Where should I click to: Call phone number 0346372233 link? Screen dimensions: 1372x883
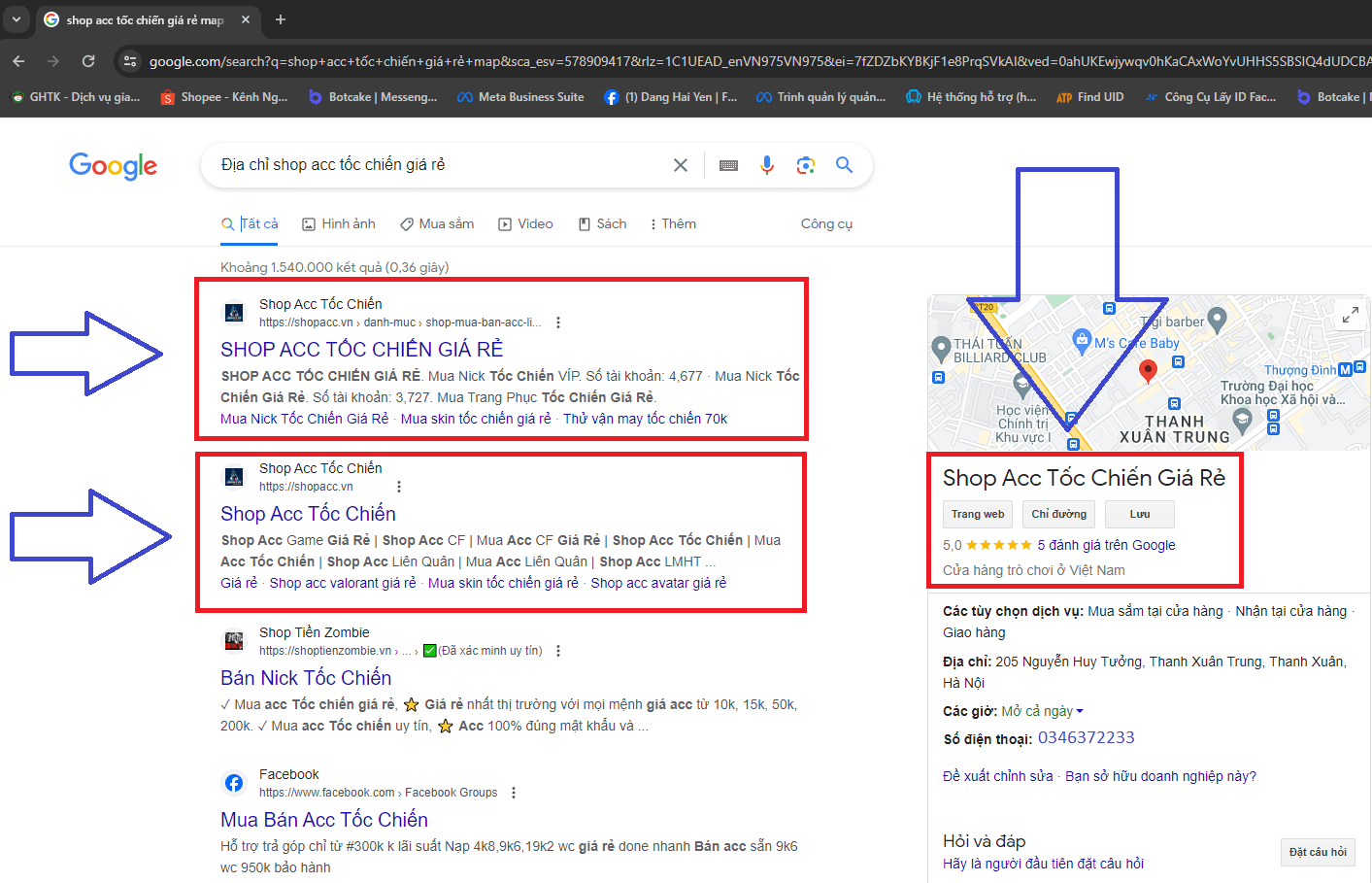1086,737
